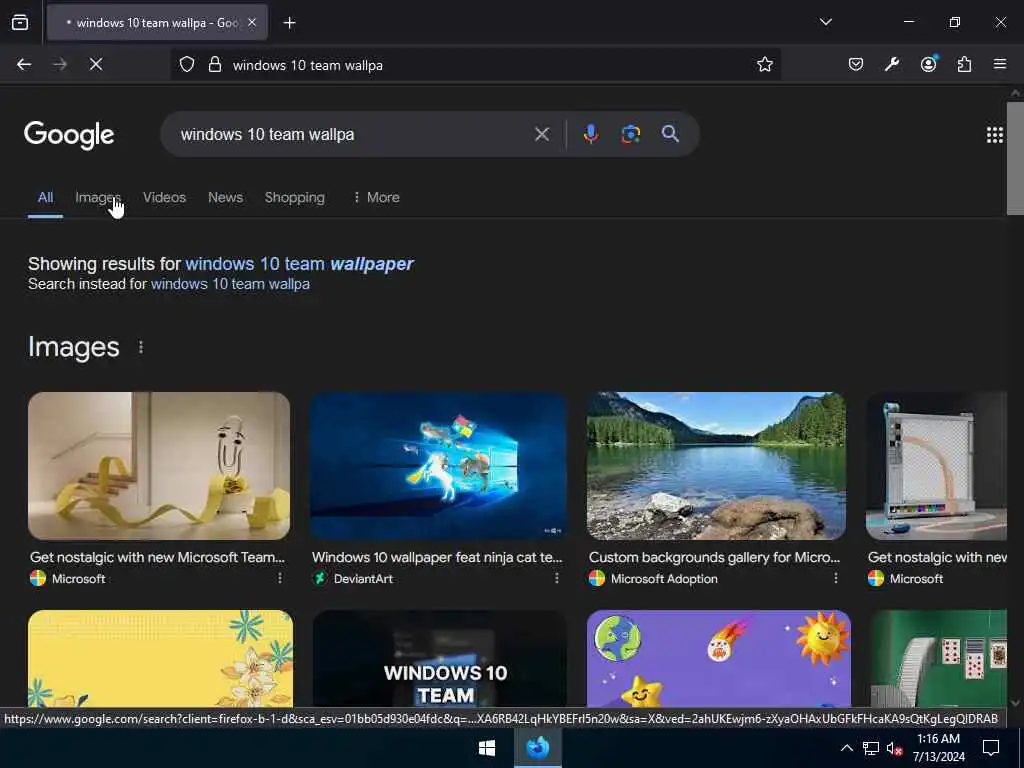Expand the More search filters
Image resolution: width=1024 pixels, height=768 pixels.
click(376, 197)
